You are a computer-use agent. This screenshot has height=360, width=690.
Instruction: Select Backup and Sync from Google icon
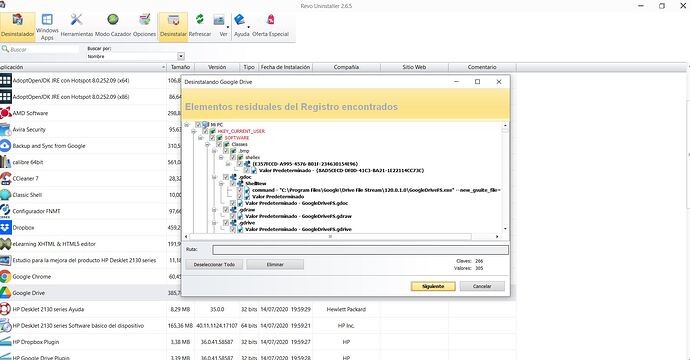[5, 146]
